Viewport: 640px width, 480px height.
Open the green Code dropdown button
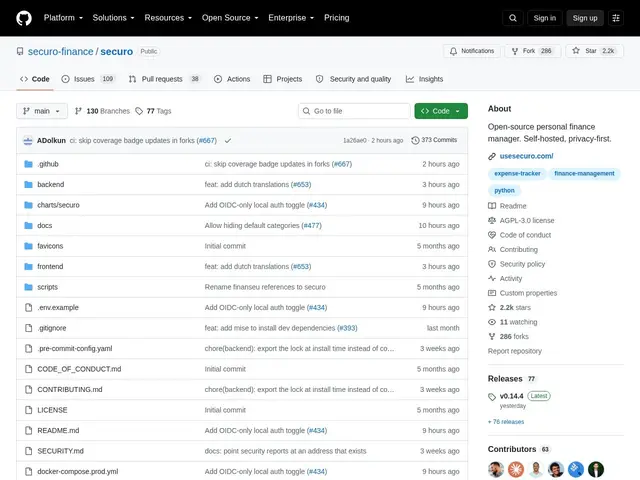tap(441, 111)
